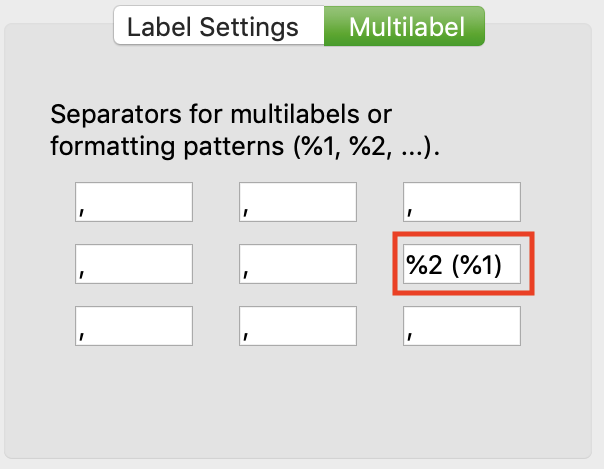Screen dimensions: 604x469
Task: Focus the bottom-right separator field
Action: (x=462, y=326)
